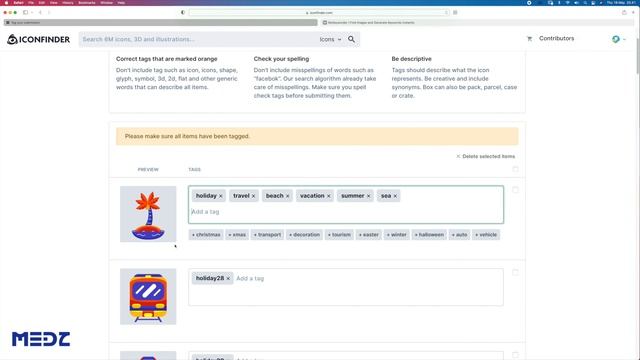Click the Iconfinder logo

(38, 39)
